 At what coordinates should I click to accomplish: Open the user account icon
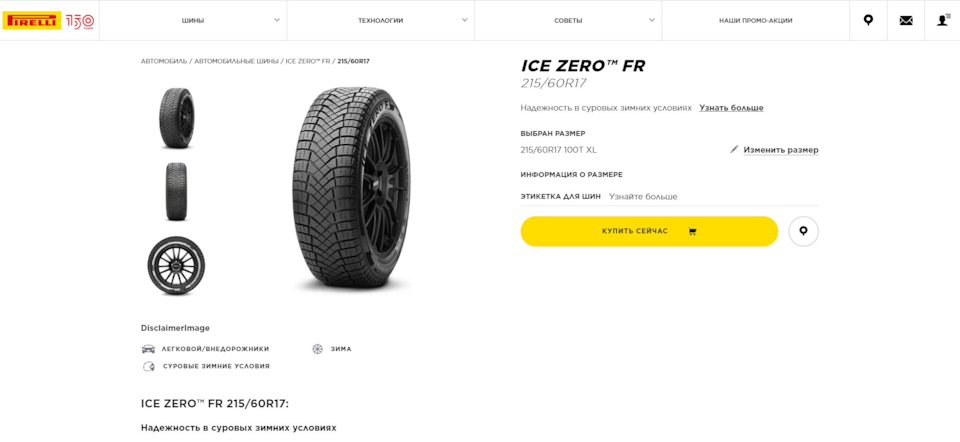pyautogui.click(x=943, y=20)
